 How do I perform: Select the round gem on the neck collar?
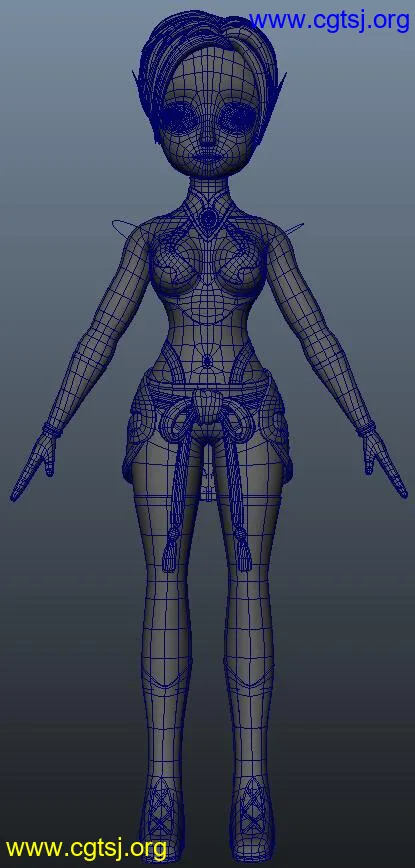coord(209,218)
